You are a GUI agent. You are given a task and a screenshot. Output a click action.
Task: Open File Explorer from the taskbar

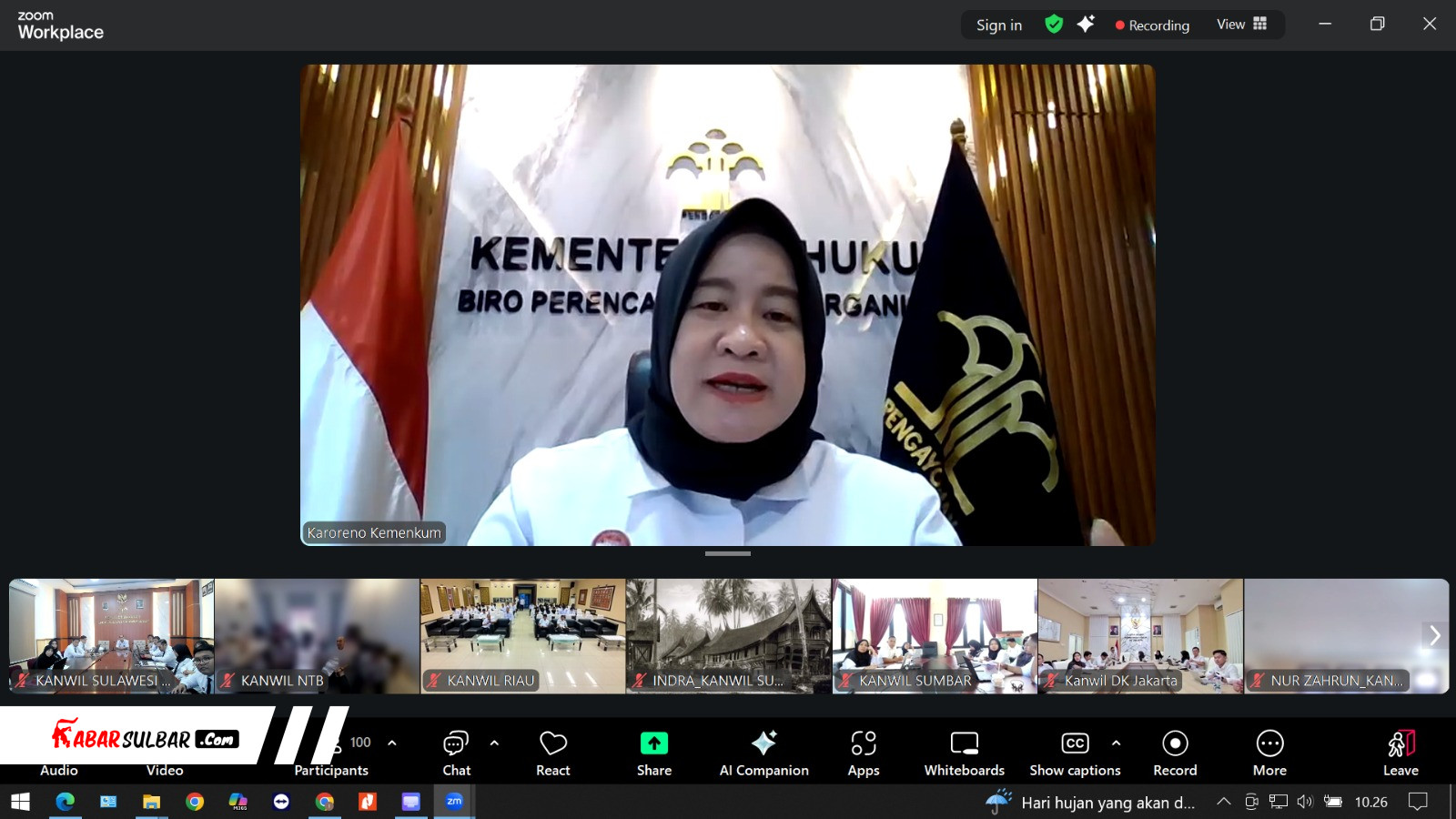click(x=151, y=802)
